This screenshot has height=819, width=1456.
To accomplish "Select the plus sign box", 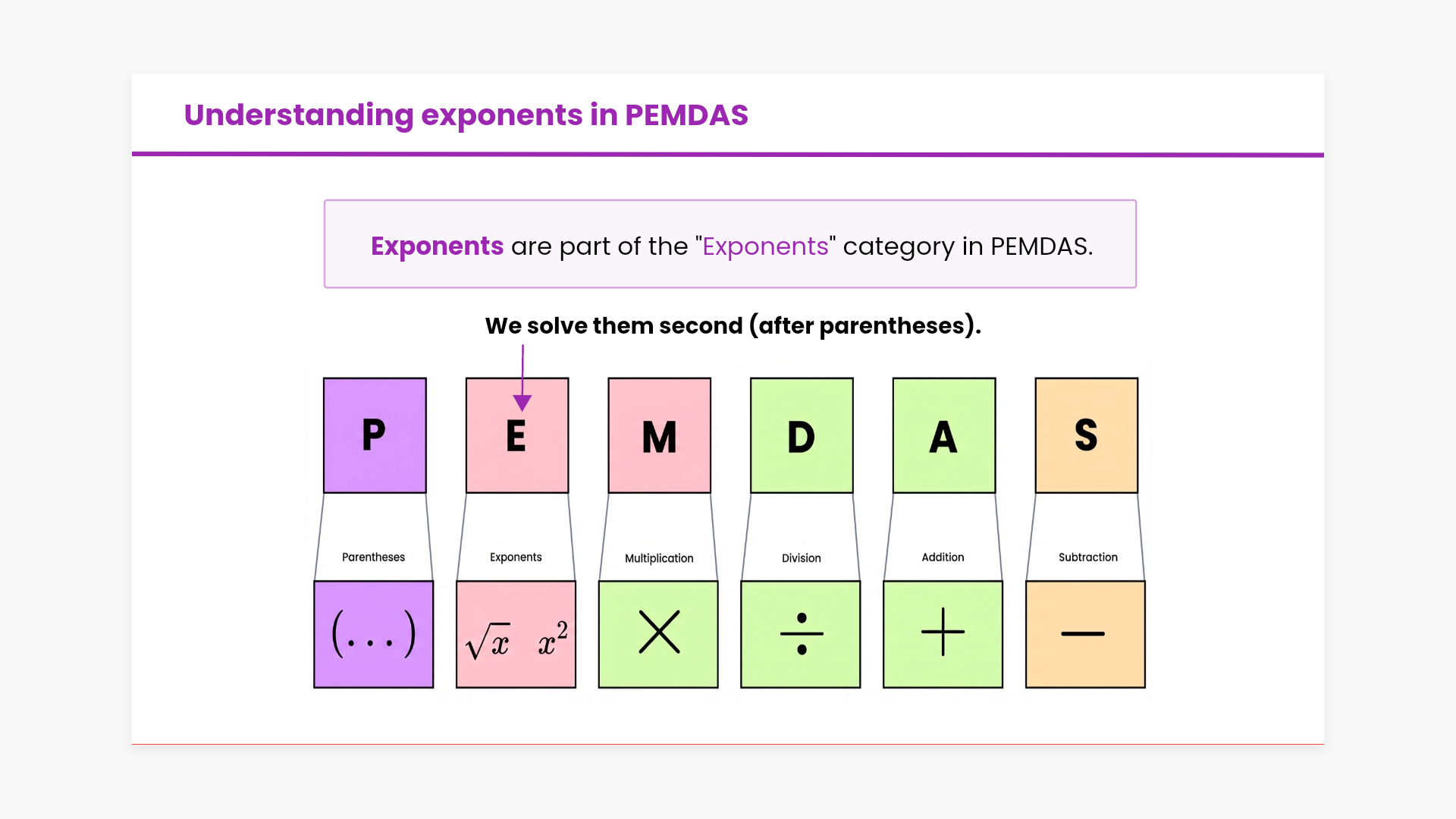I will click(x=943, y=634).
